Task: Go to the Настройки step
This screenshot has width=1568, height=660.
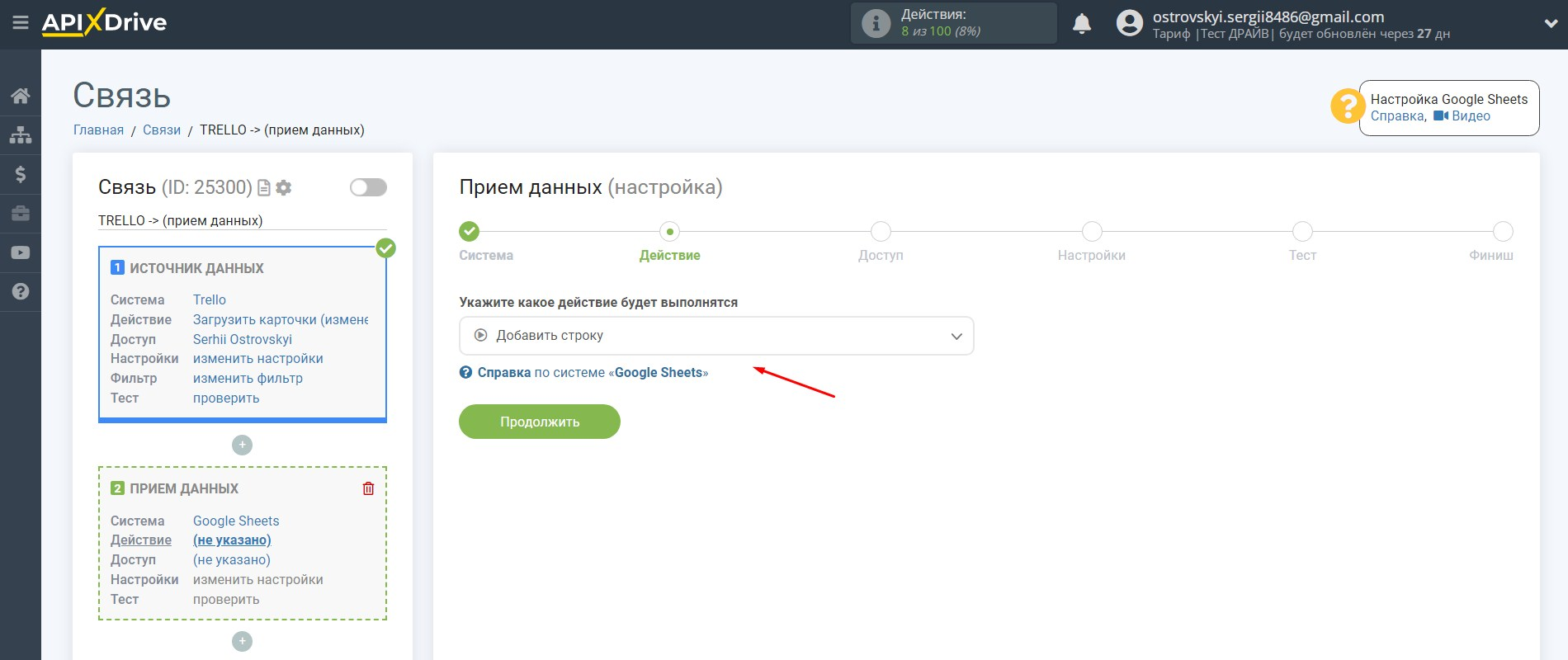Action: pyautogui.click(x=1092, y=232)
